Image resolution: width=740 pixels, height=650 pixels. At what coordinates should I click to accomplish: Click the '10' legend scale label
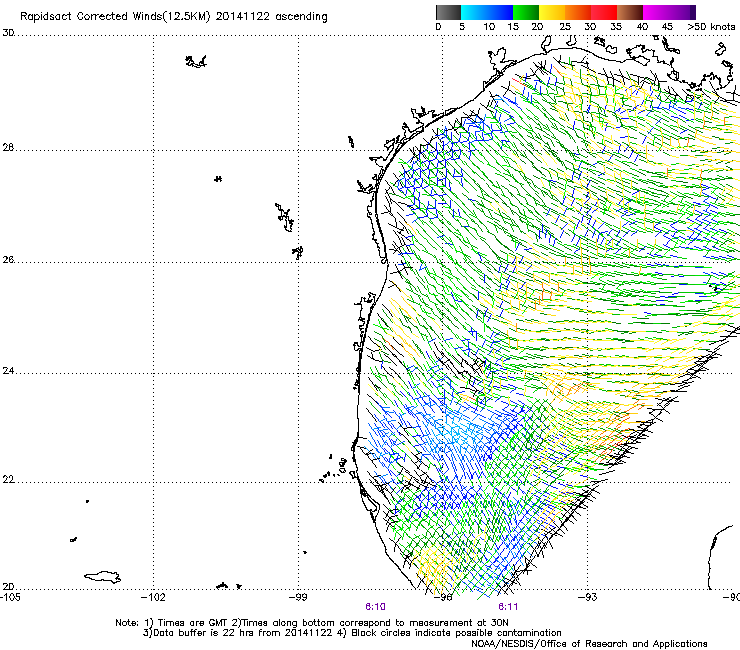pyautogui.click(x=489, y=27)
